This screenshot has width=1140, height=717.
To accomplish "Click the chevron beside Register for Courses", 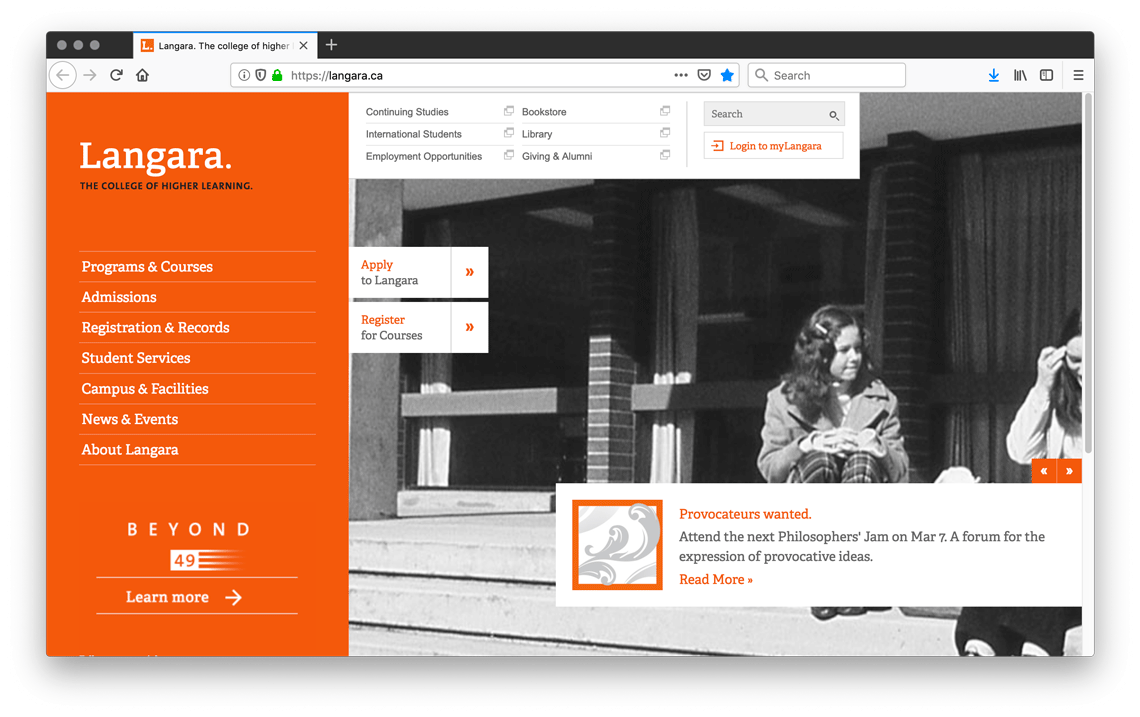I will click(x=470, y=327).
